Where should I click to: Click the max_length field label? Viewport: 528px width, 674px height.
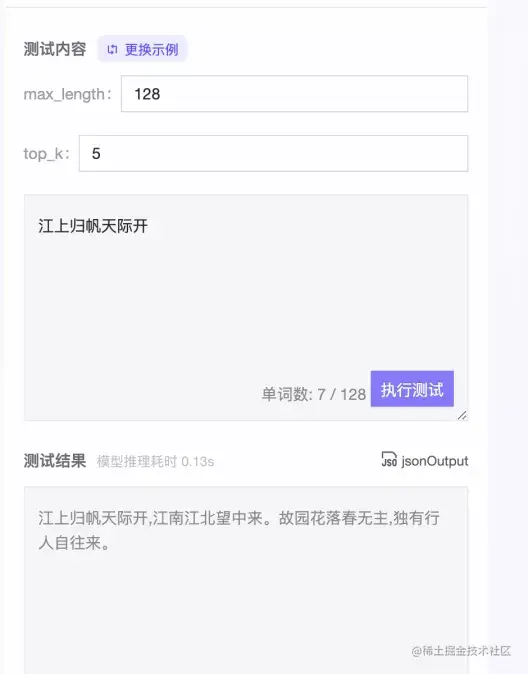(68, 94)
